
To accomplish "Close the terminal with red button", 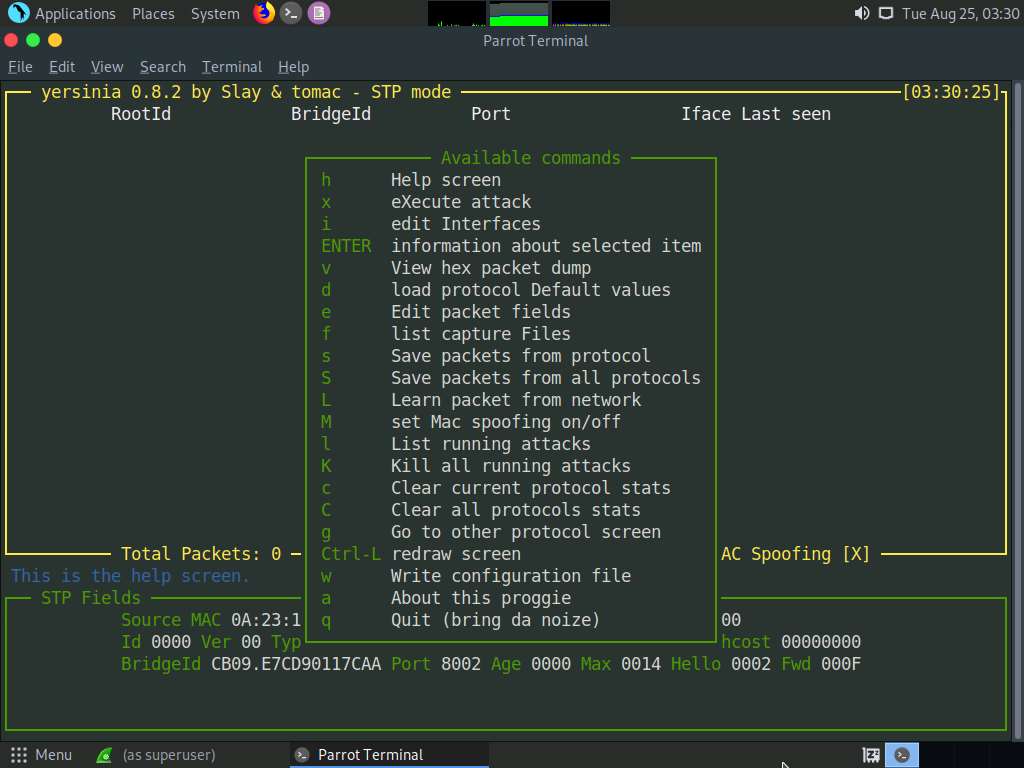I will (x=11, y=40).
